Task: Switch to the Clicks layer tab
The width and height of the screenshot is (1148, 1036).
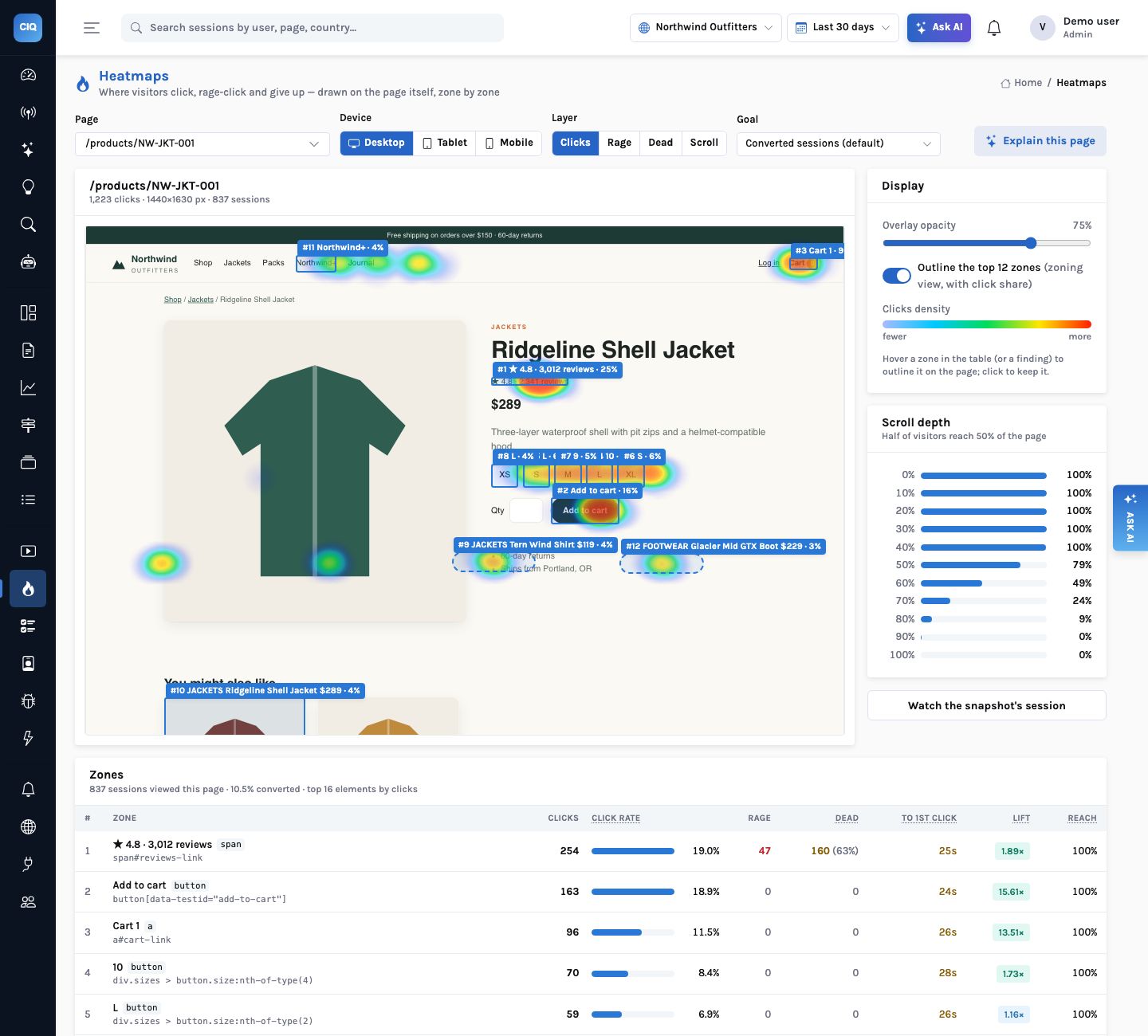Action: (x=576, y=143)
